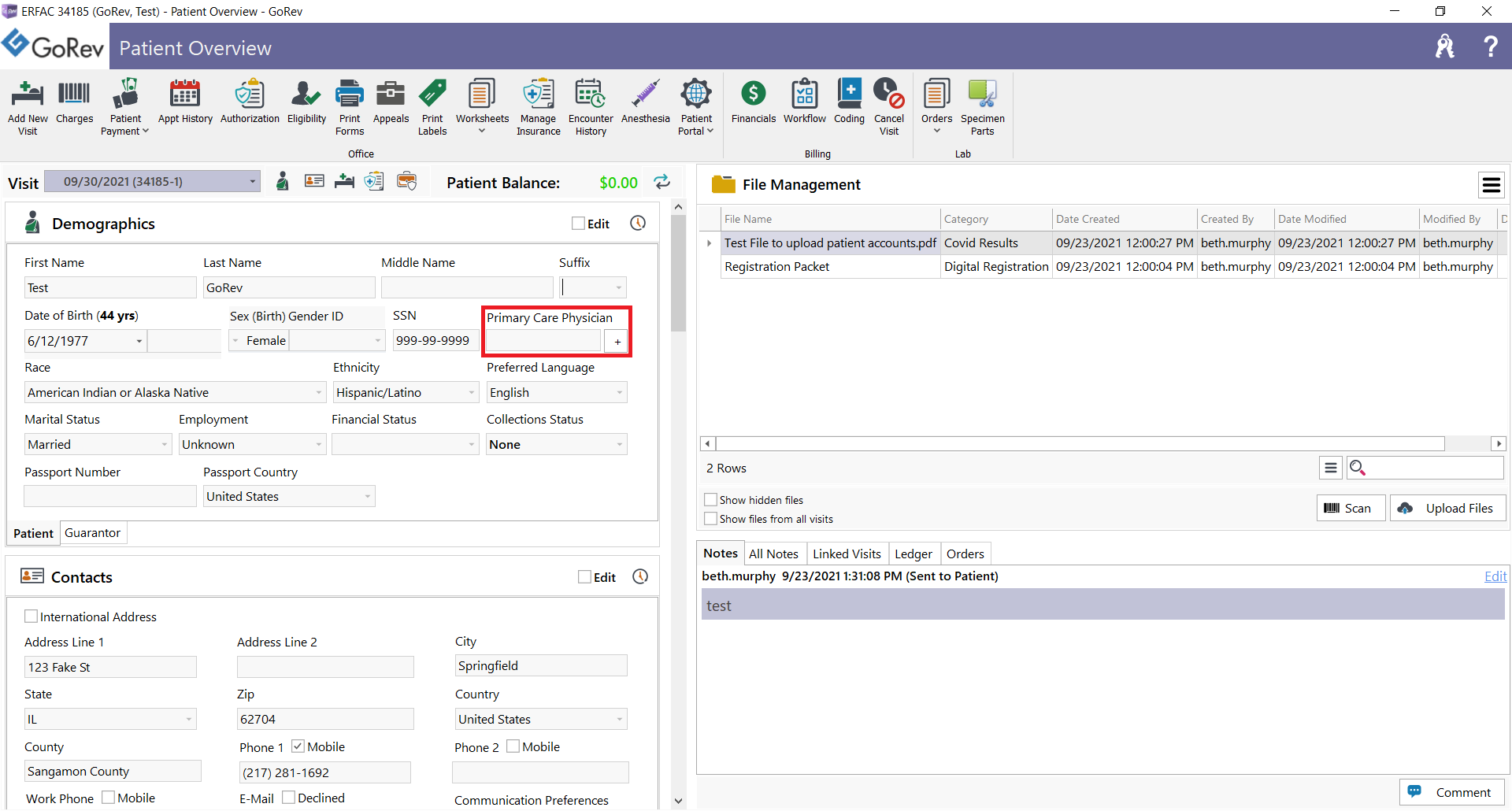This screenshot has height=811, width=1512.
Task: Open the Charges barcode icon
Action: (75, 101)
